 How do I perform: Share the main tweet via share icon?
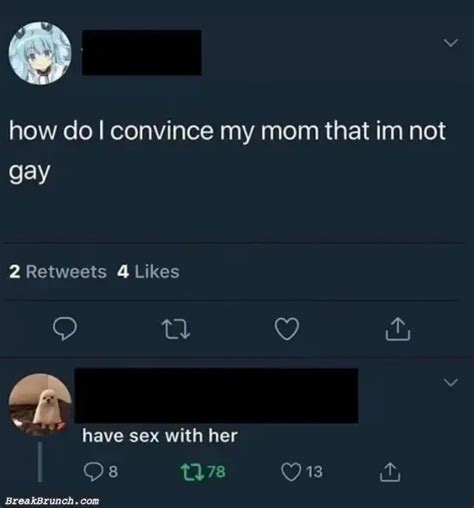[x=398, y=329]
